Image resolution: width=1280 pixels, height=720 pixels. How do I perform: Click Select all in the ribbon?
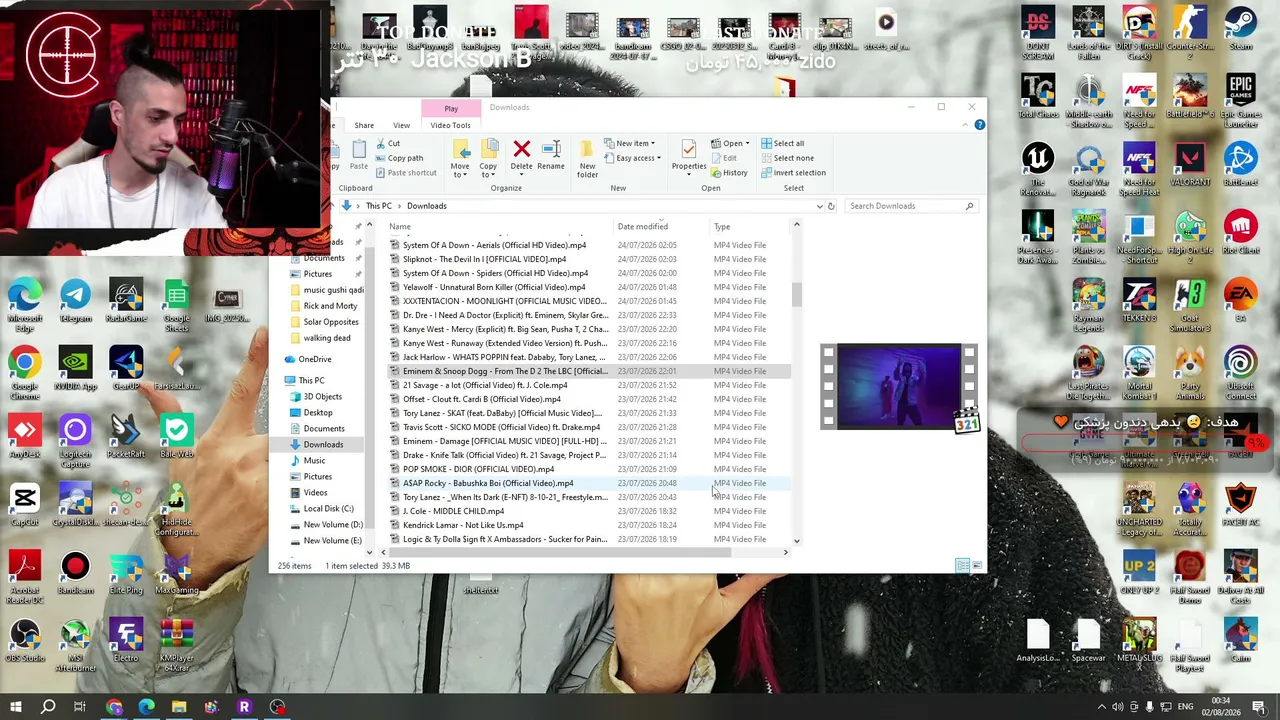781,143
